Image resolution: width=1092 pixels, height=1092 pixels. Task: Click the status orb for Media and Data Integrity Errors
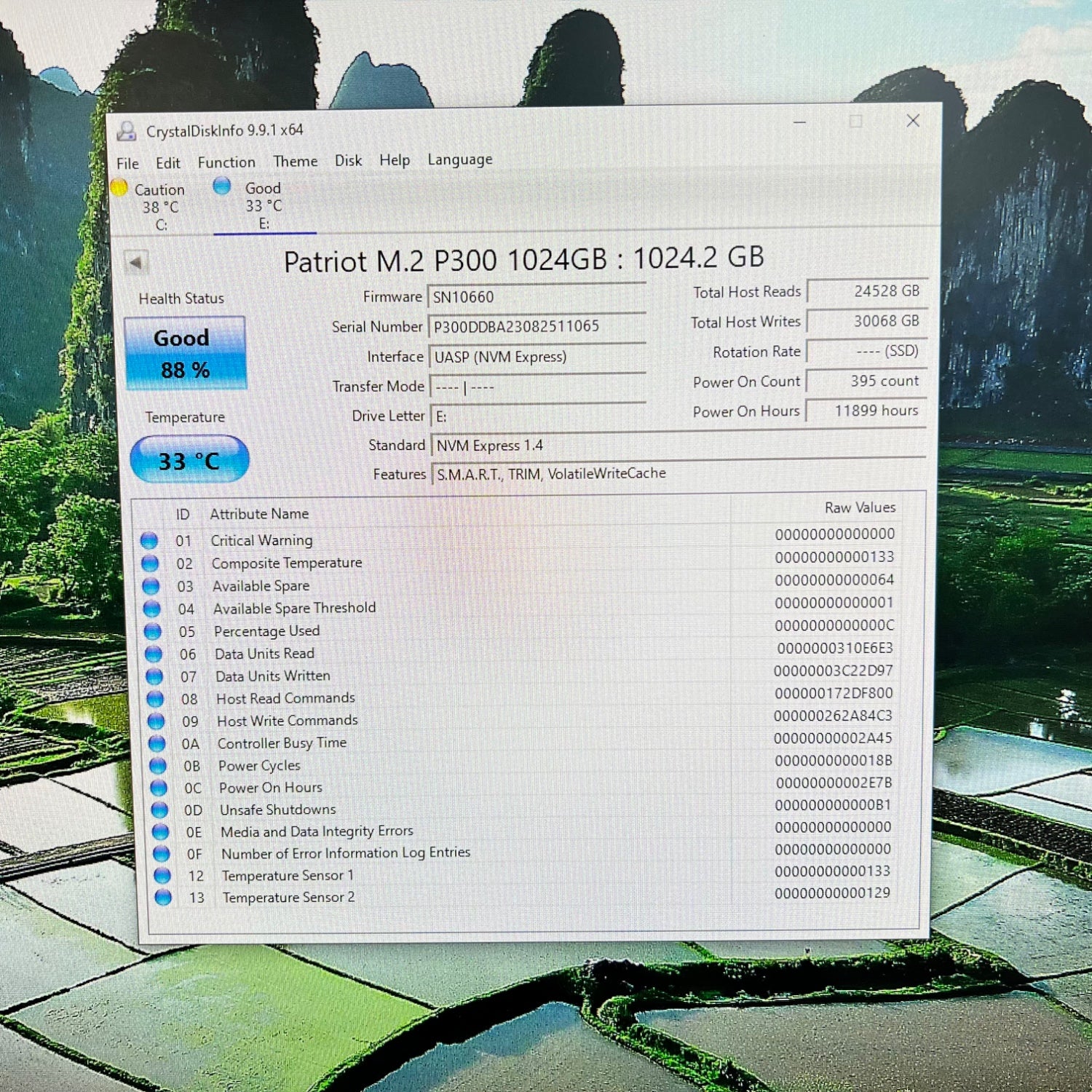click(161, 831)
